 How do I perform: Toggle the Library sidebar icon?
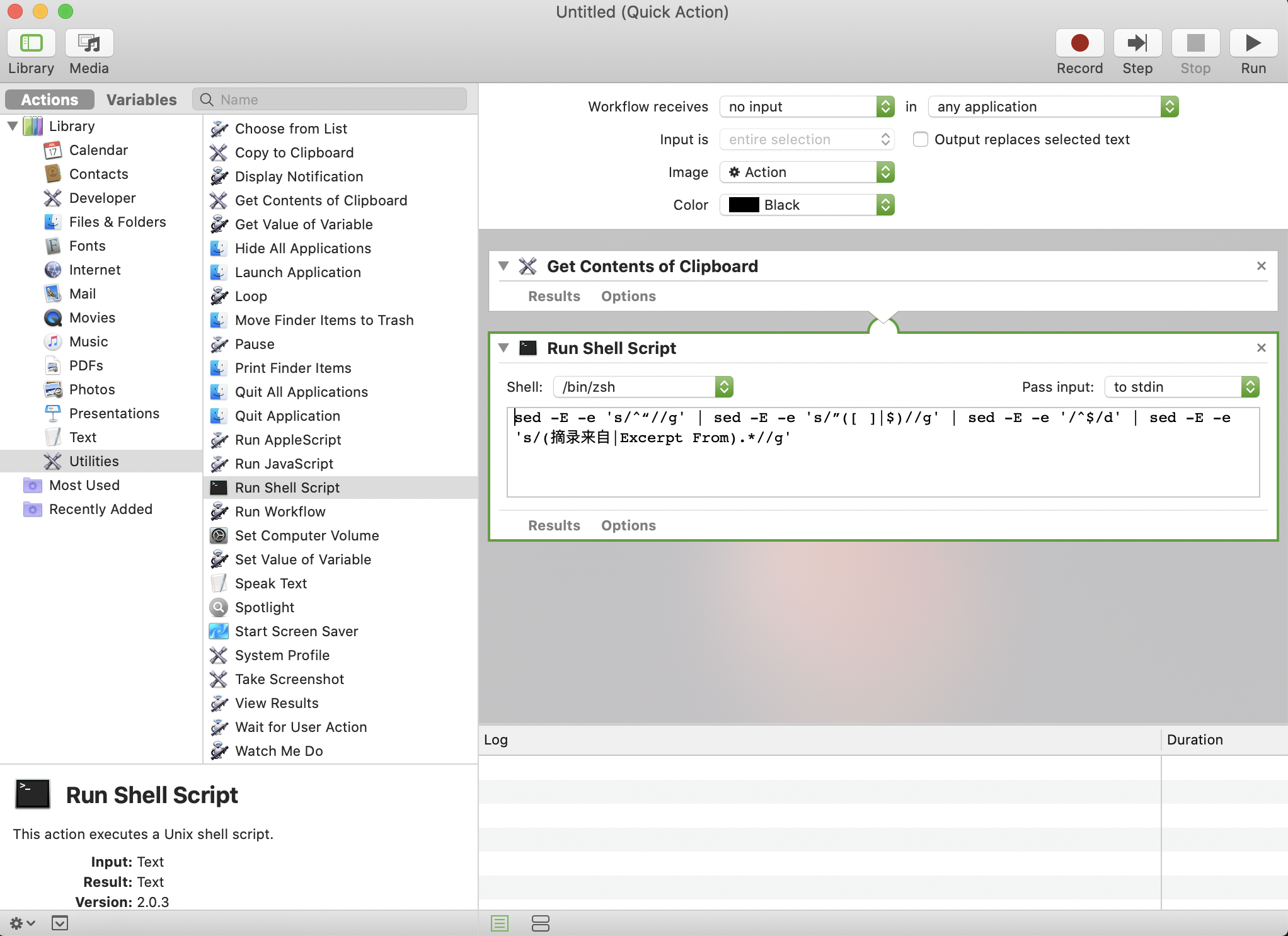coord(31,43)
